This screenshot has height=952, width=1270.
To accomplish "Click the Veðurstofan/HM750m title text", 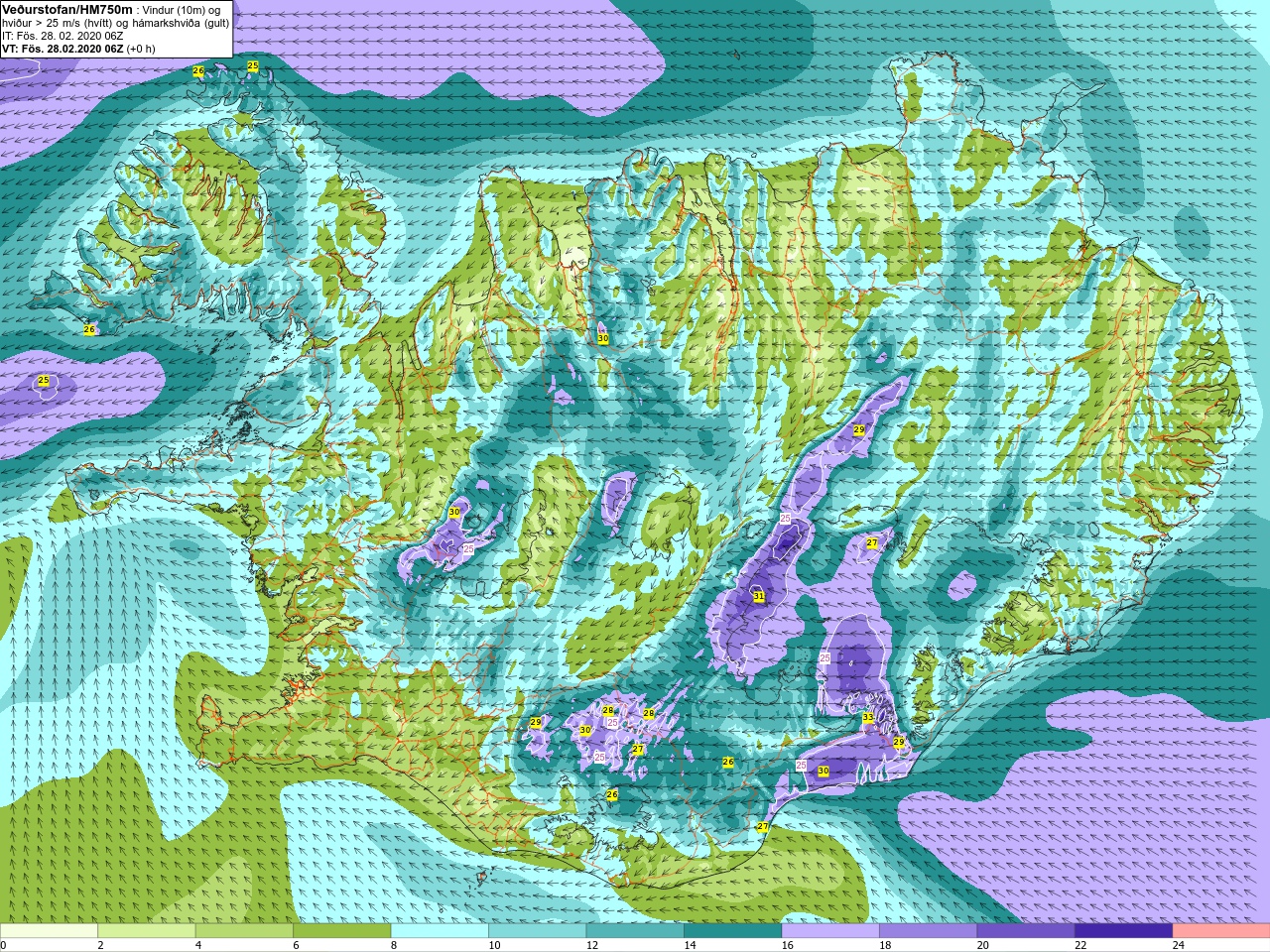I will pyautogui.click(x=67, y=9).
